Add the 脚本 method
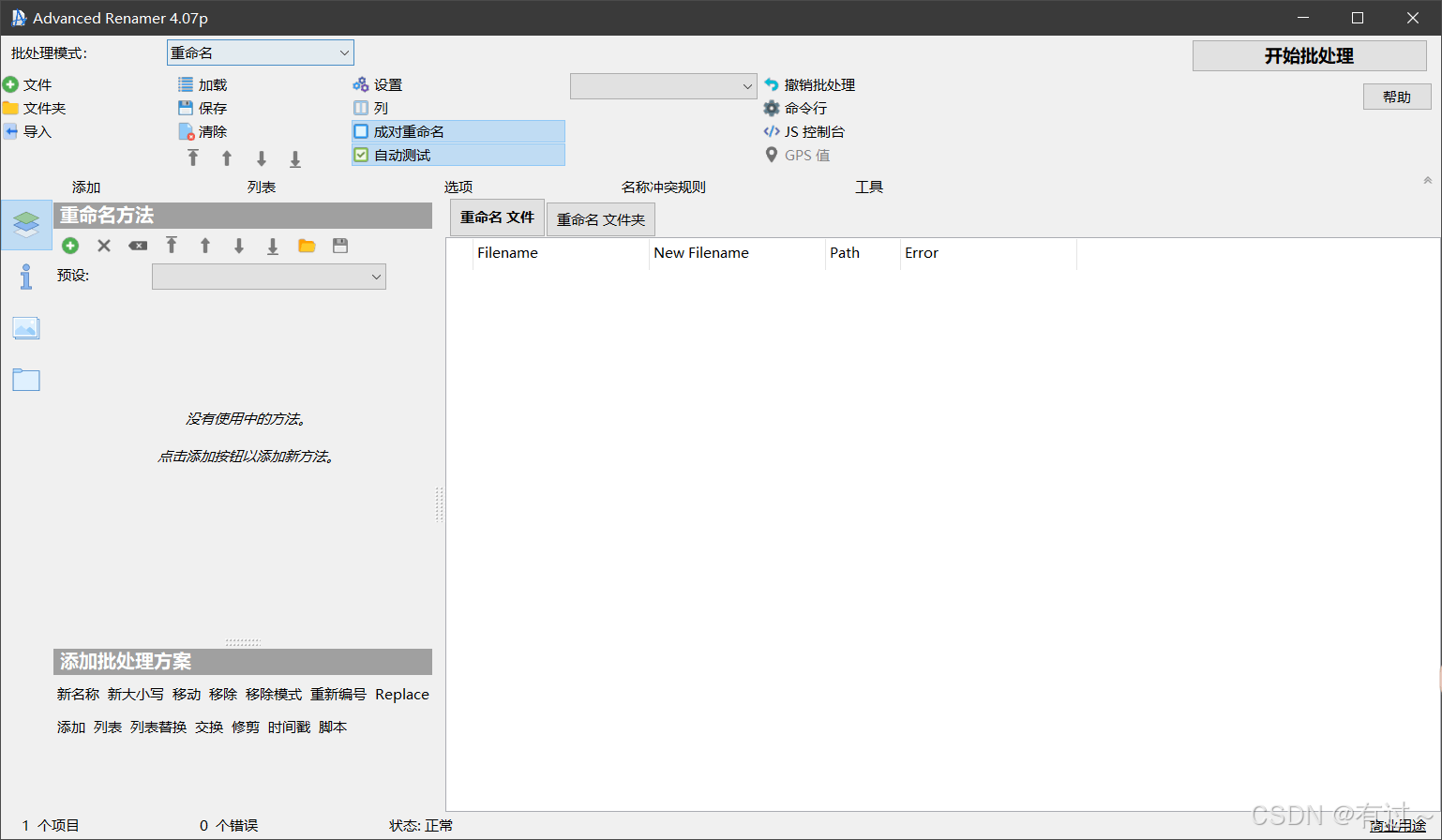Image resolution: width=1442 pixels, height=840 pixels. tap(333, 727)
